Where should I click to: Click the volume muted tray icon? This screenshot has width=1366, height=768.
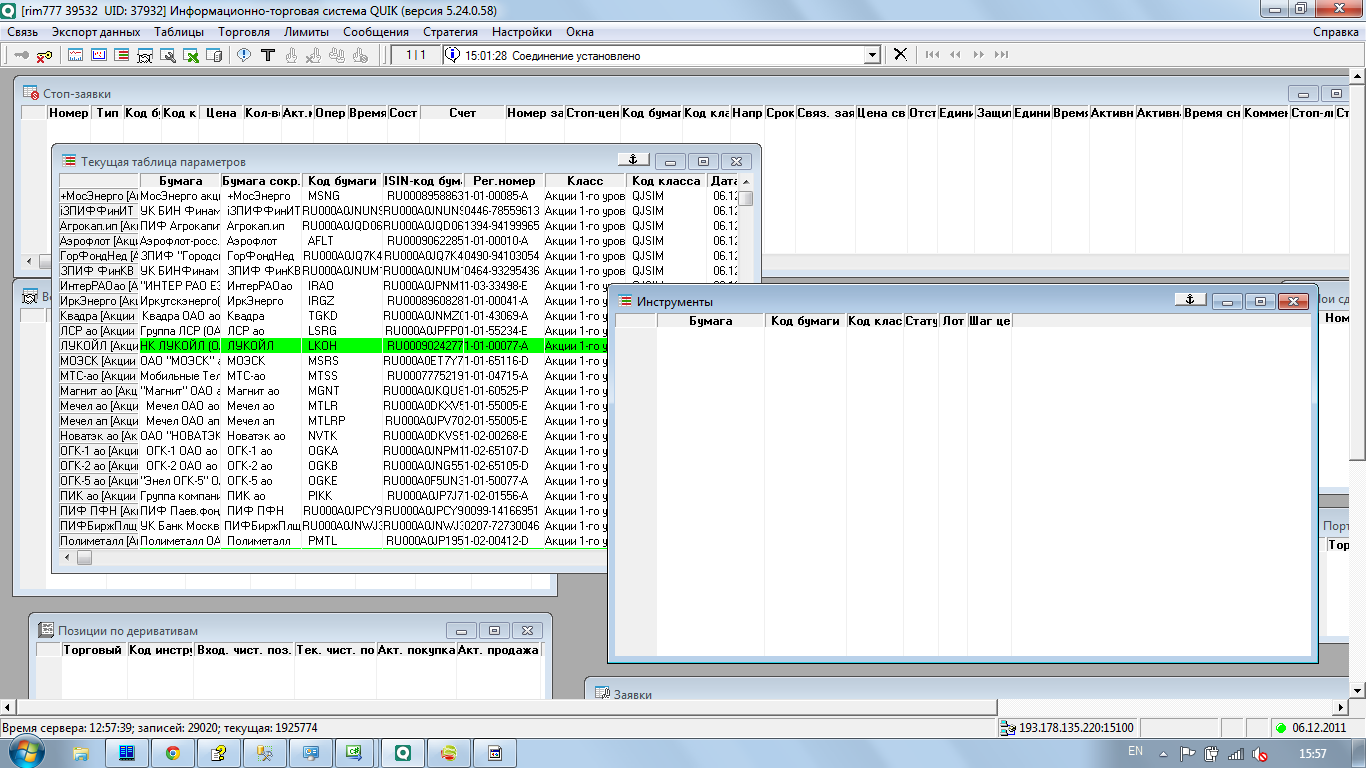tap(1259, 754)
